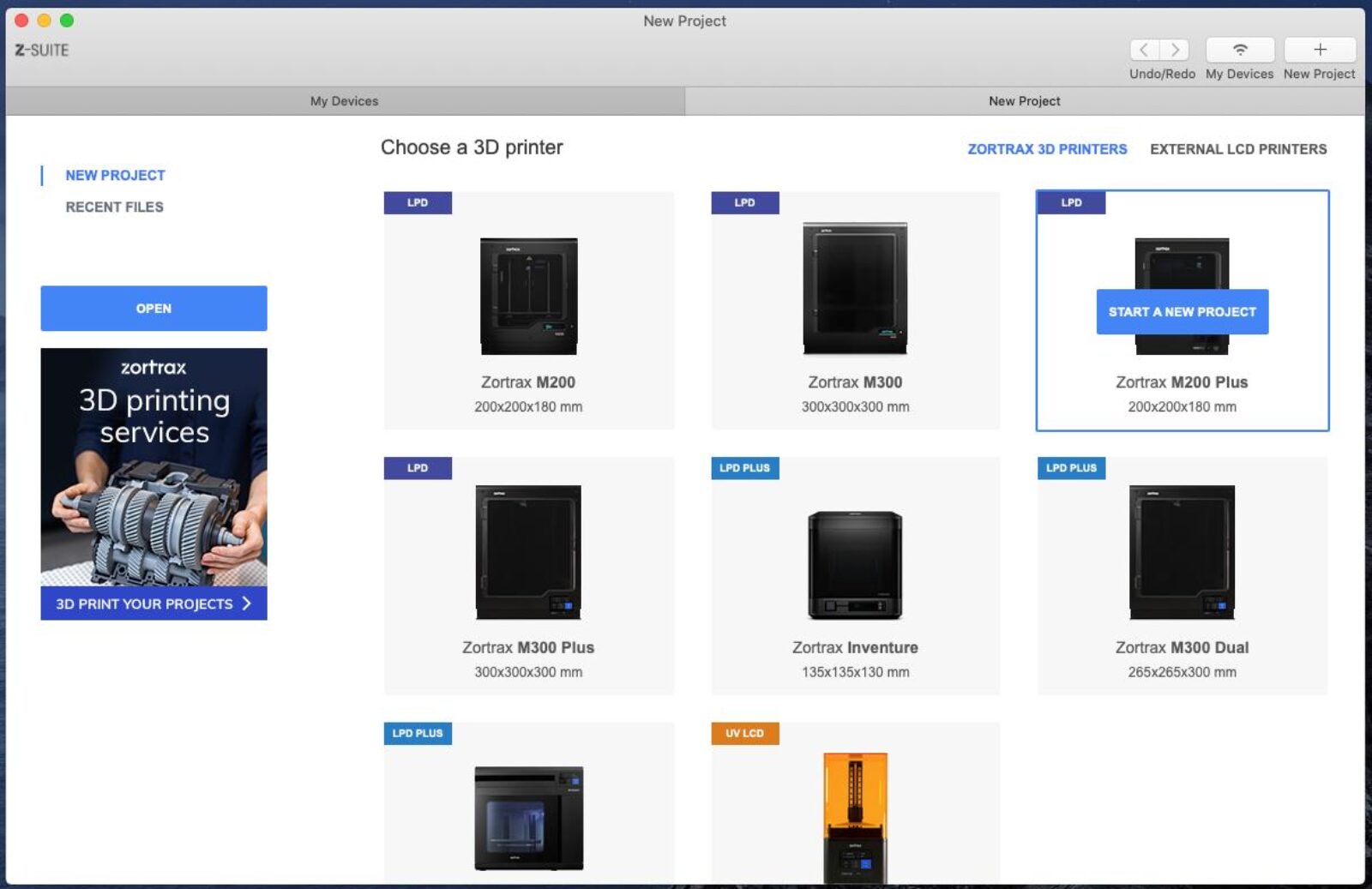This screenshot has height=889, width=1372.
Task: Click the Undo back arrow
Action: [x=1145, y=50]
